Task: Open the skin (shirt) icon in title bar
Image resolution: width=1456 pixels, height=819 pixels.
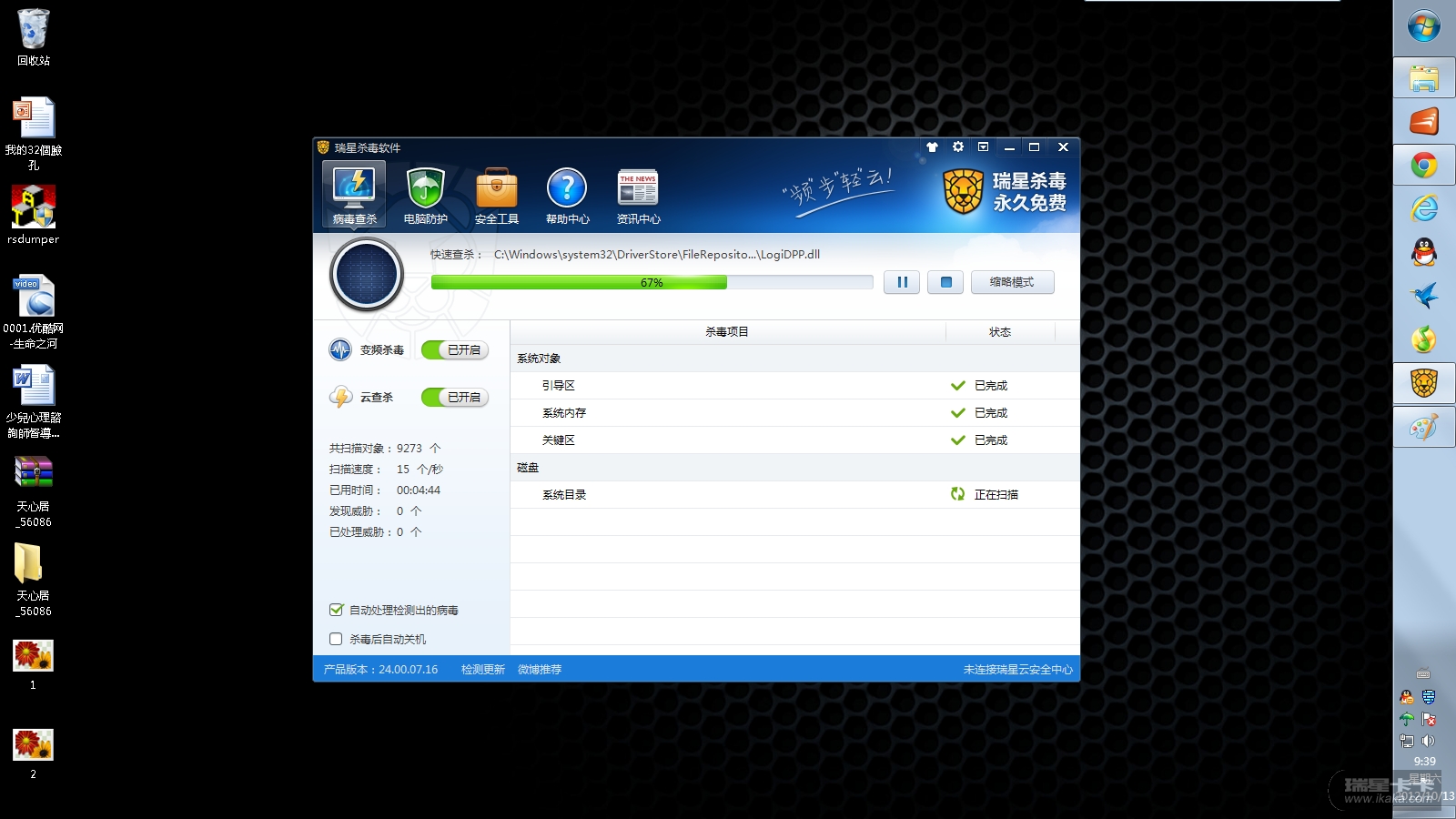Action: (x=932, y=147)
